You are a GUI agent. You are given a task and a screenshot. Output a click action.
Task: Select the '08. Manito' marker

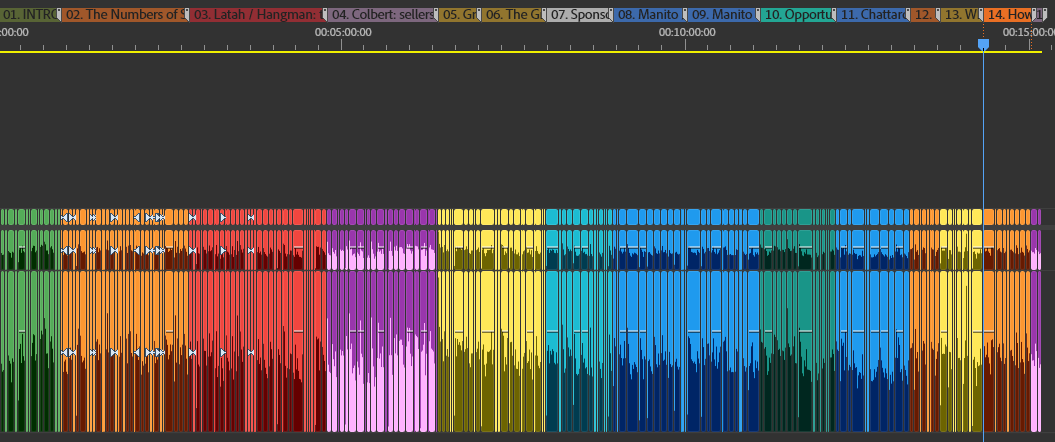click(x=649, y=14)
